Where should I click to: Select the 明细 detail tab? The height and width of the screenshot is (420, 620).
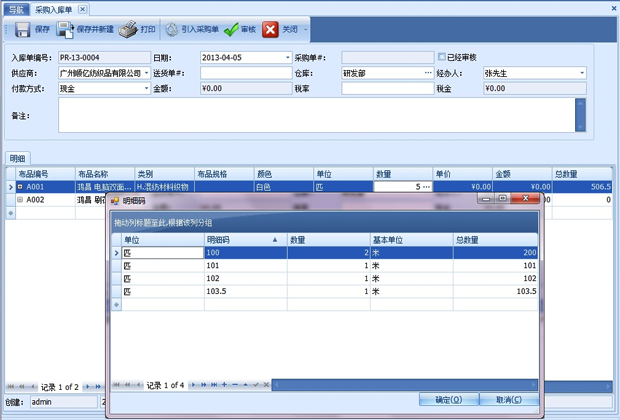[18, 159]
